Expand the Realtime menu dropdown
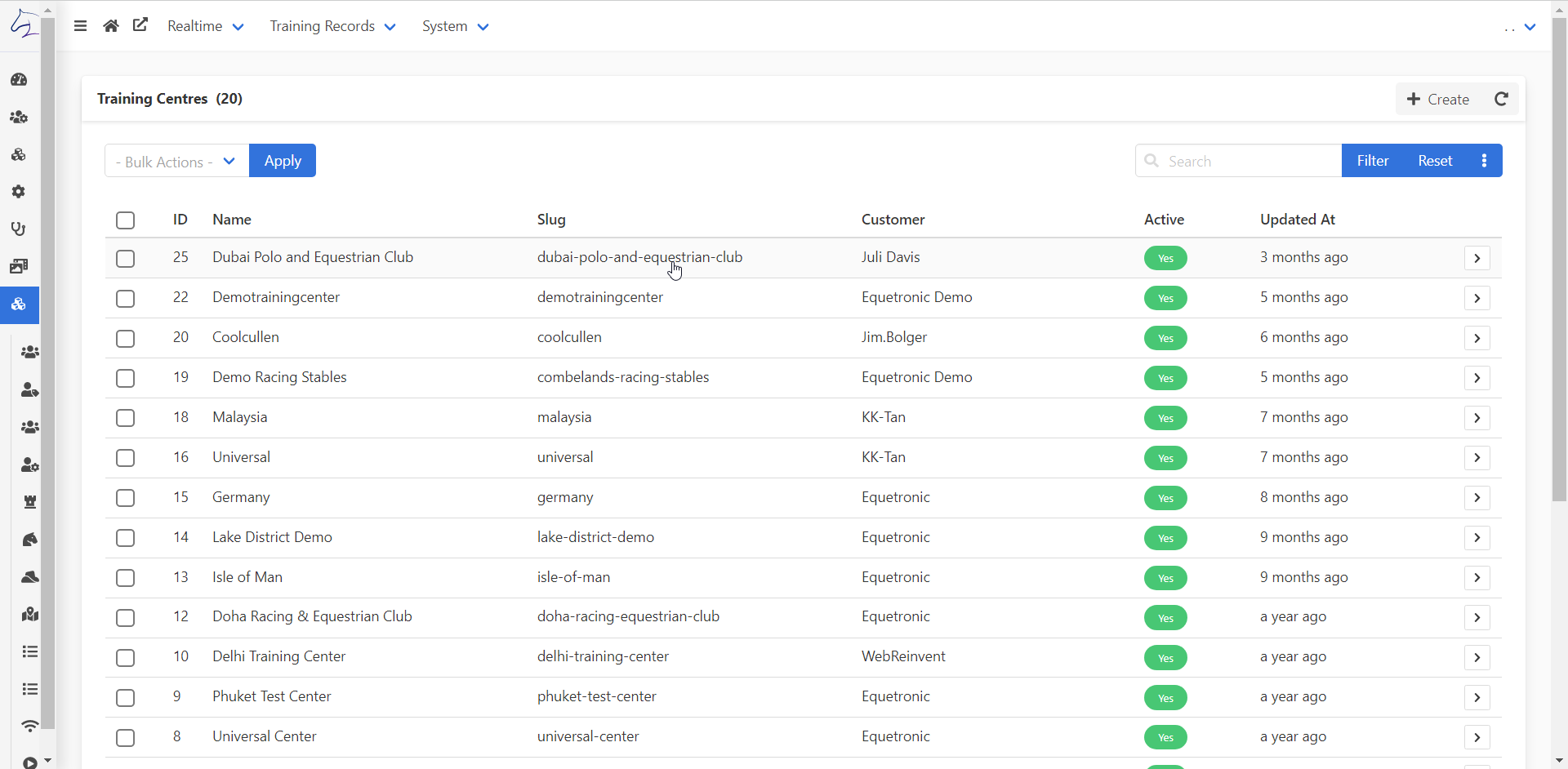 (205, 25)
